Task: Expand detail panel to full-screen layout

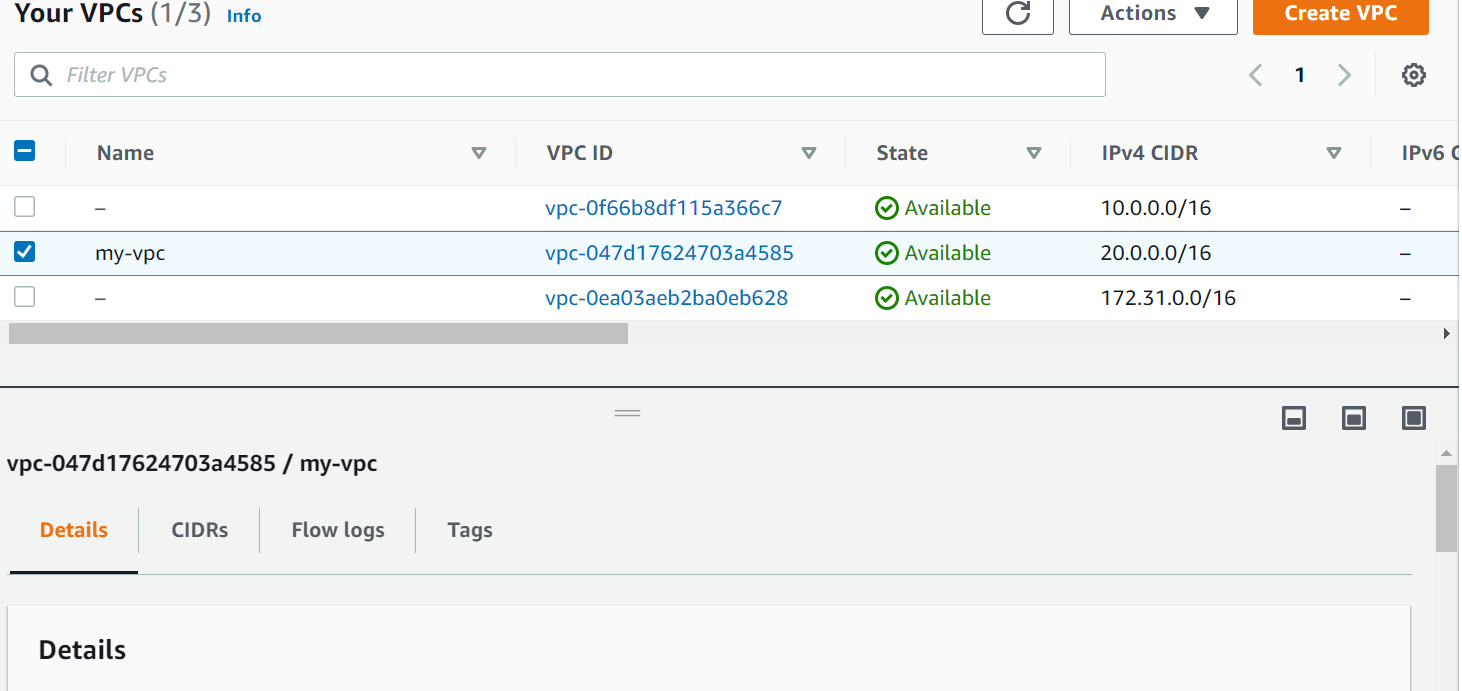Action: click(1413, 418)
